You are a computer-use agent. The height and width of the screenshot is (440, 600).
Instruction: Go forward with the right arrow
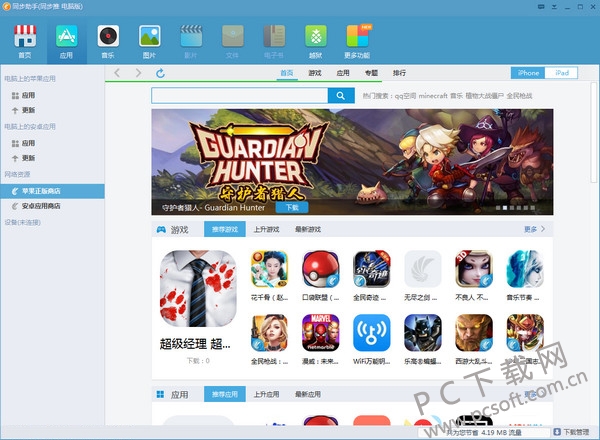pyautogui.click(x=139, y=73)
